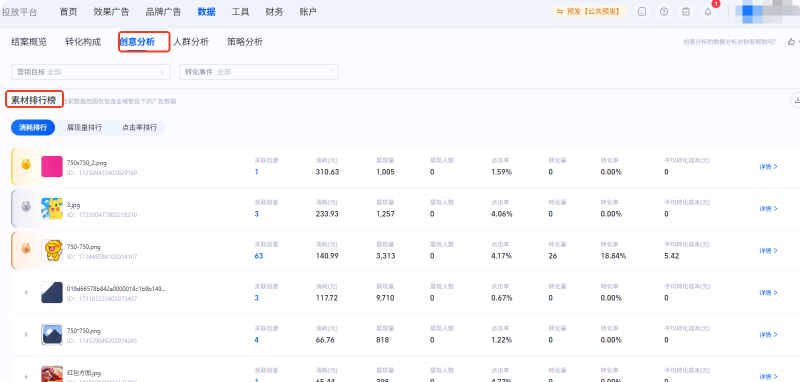The width and height of the screenshot is (800, 382).
Task: Switch to 策略分析 tab
Action: [x=245, y=42]
